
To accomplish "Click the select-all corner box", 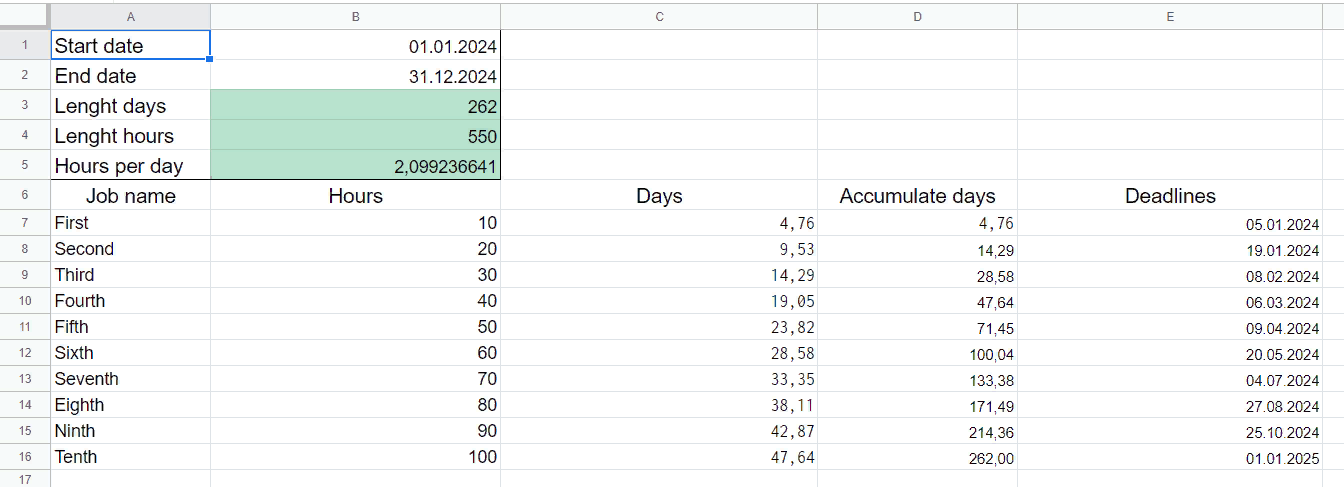I will point(25,16).
